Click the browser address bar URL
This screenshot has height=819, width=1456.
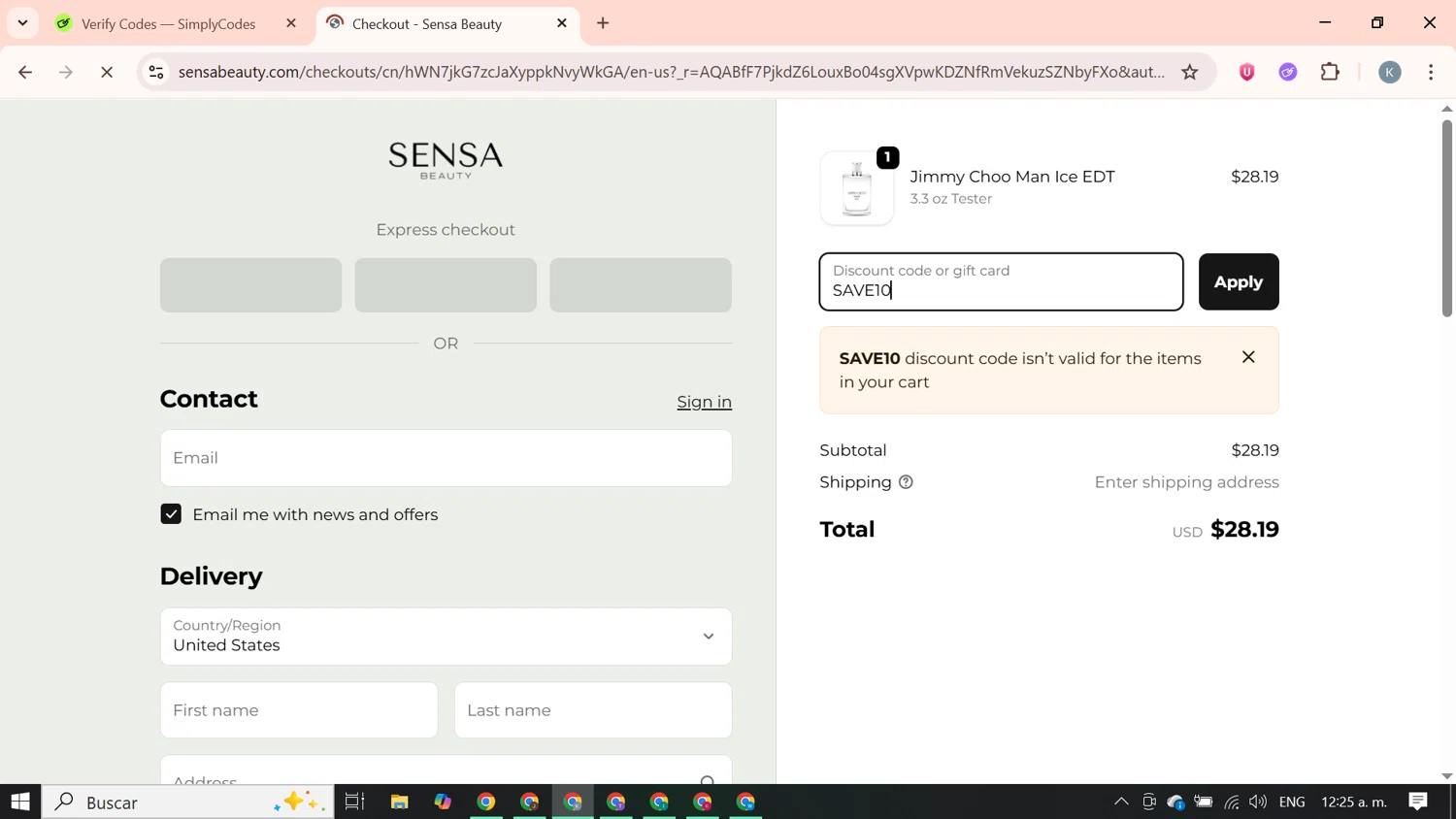(x=671, y=72)
